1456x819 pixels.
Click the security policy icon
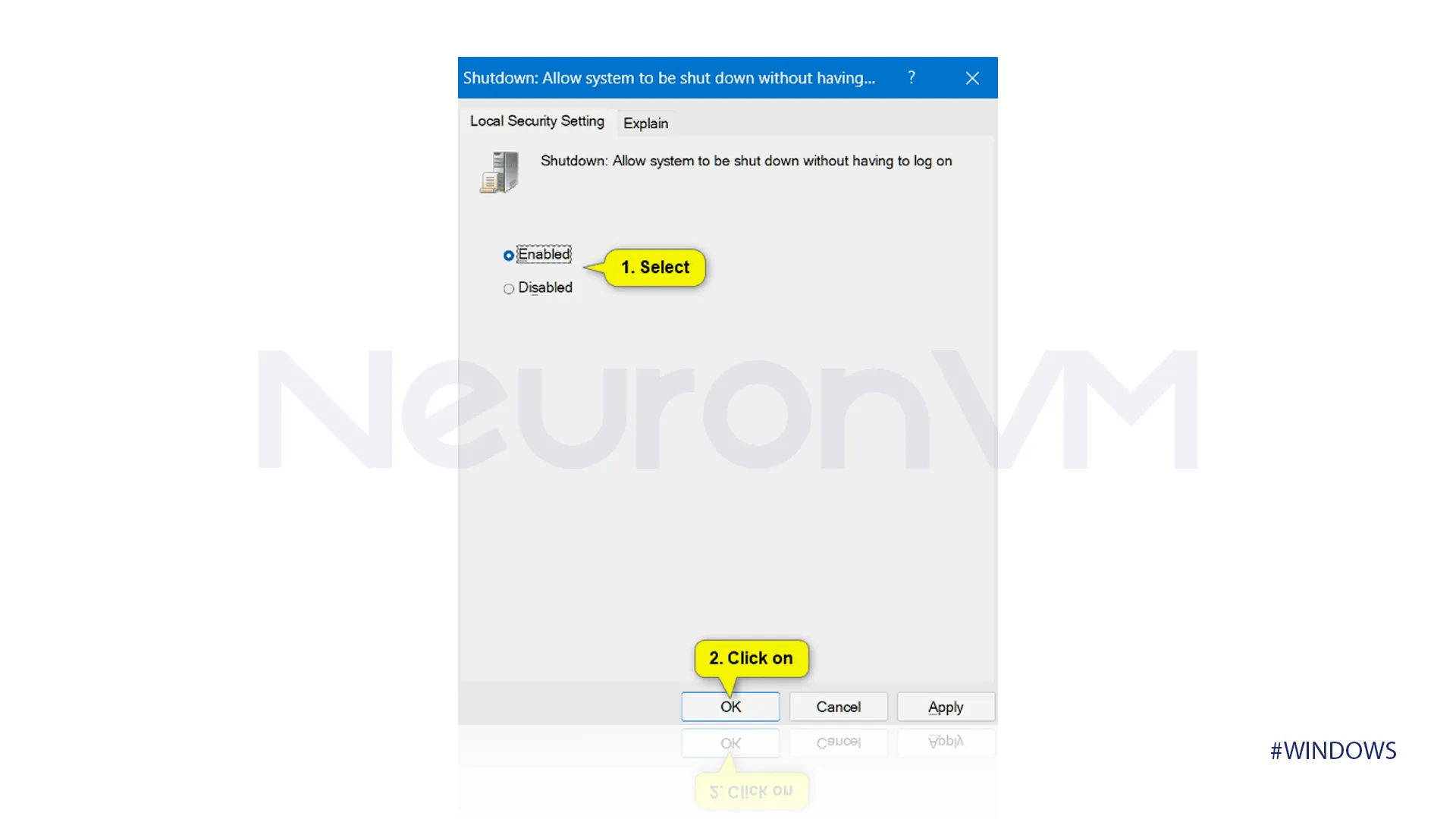pyautogui.click(x=498, y=171)
